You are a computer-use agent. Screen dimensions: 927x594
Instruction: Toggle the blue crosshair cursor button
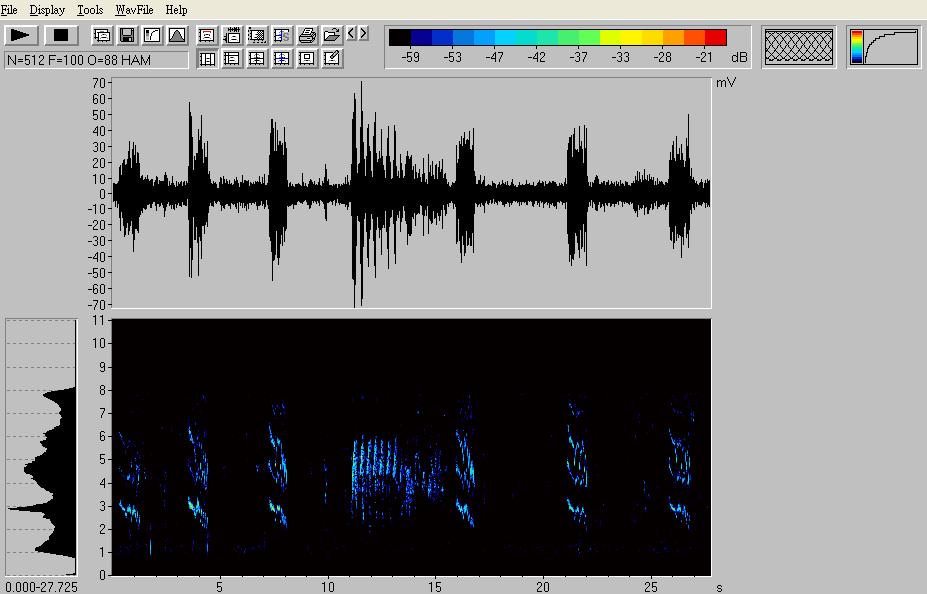[282, 59]
